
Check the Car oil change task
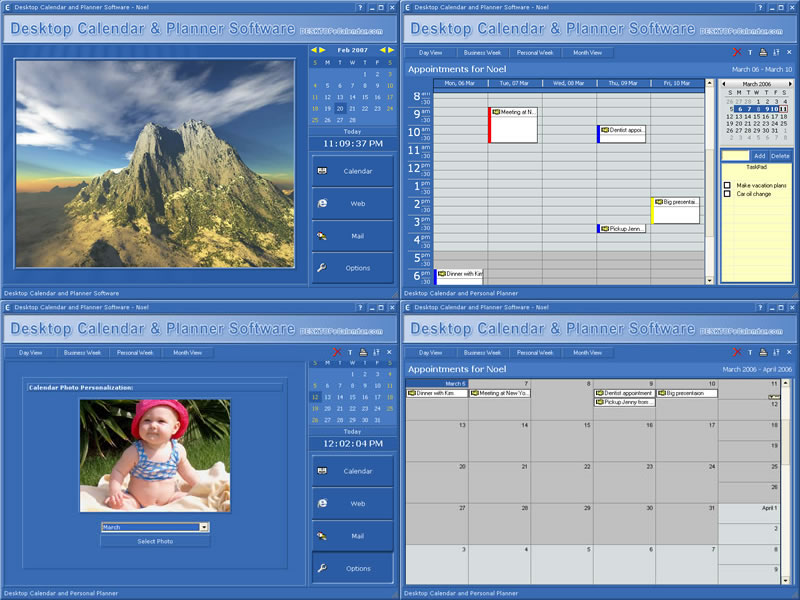tap(727, 194)
